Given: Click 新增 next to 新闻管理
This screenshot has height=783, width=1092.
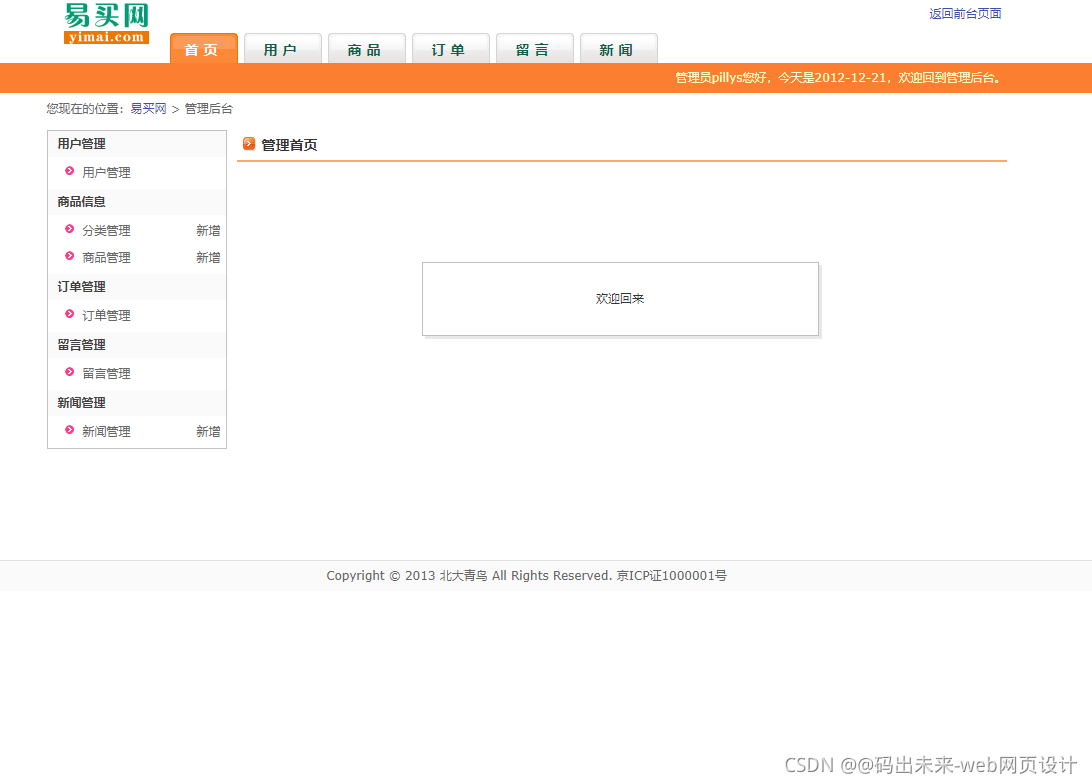Looking at the screenshot, I should pos(208,431).
